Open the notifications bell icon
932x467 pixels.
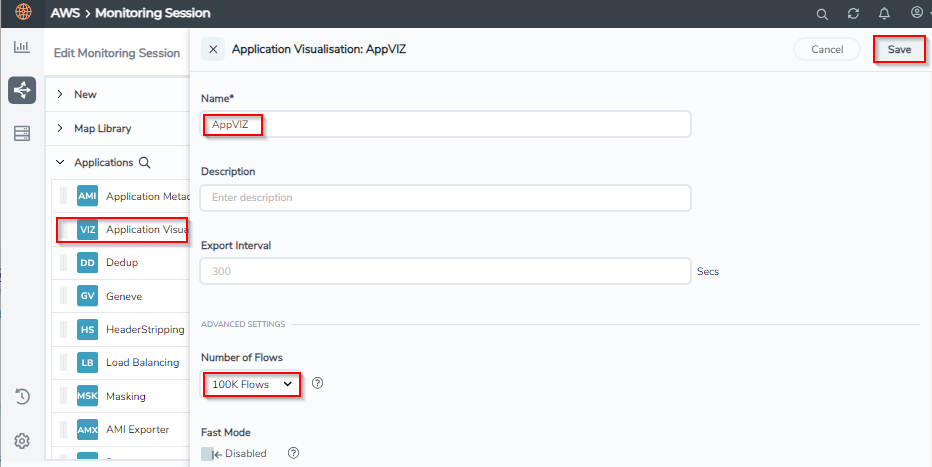884,14
